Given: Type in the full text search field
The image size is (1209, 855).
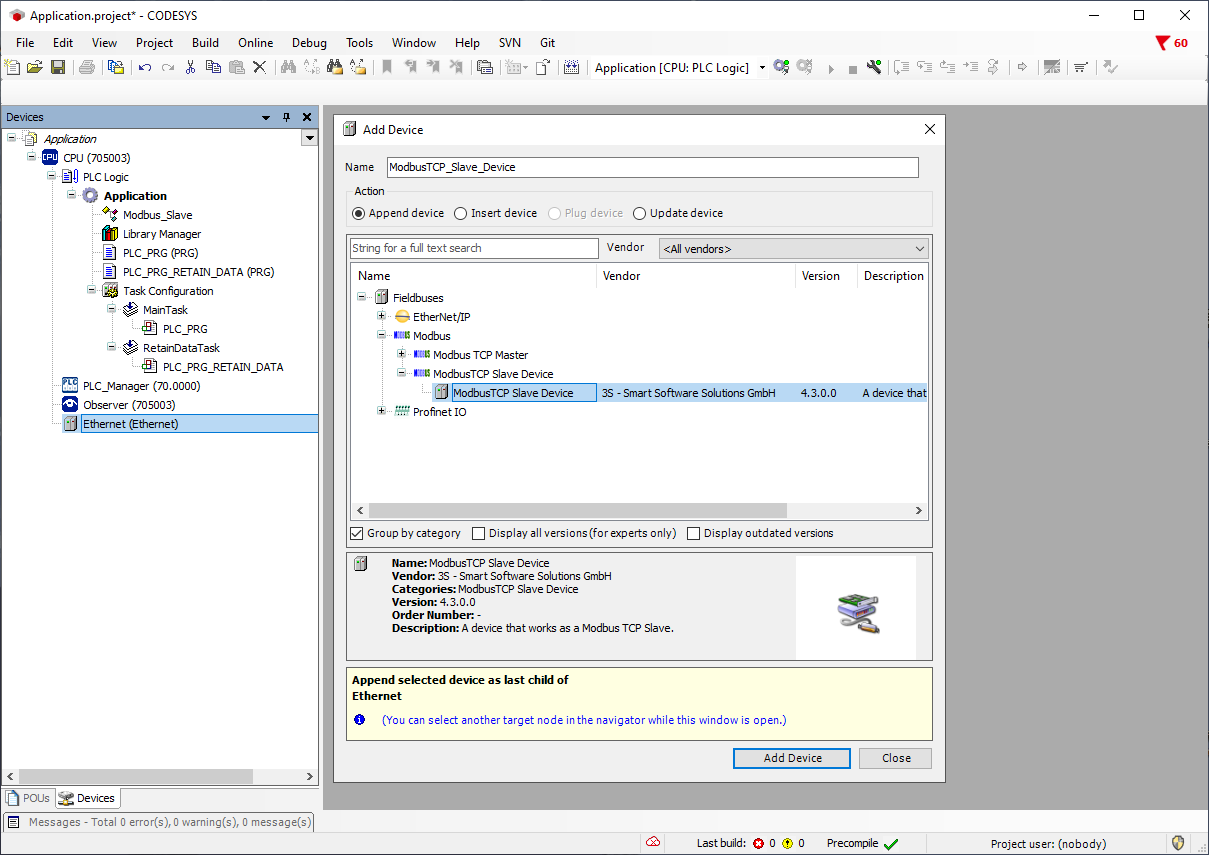Looking at the screenshot, I should 473,247.
